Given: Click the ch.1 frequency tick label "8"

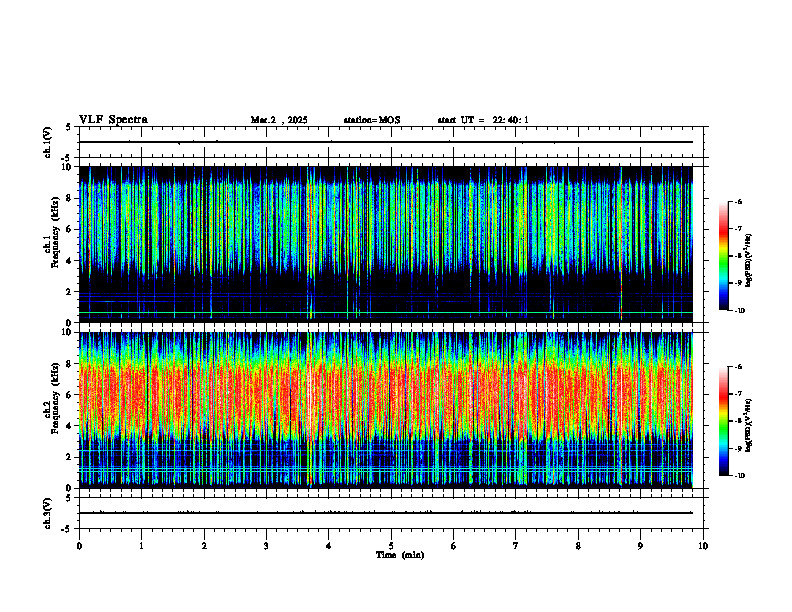Looking at the screenshot, I should [69, 198].
